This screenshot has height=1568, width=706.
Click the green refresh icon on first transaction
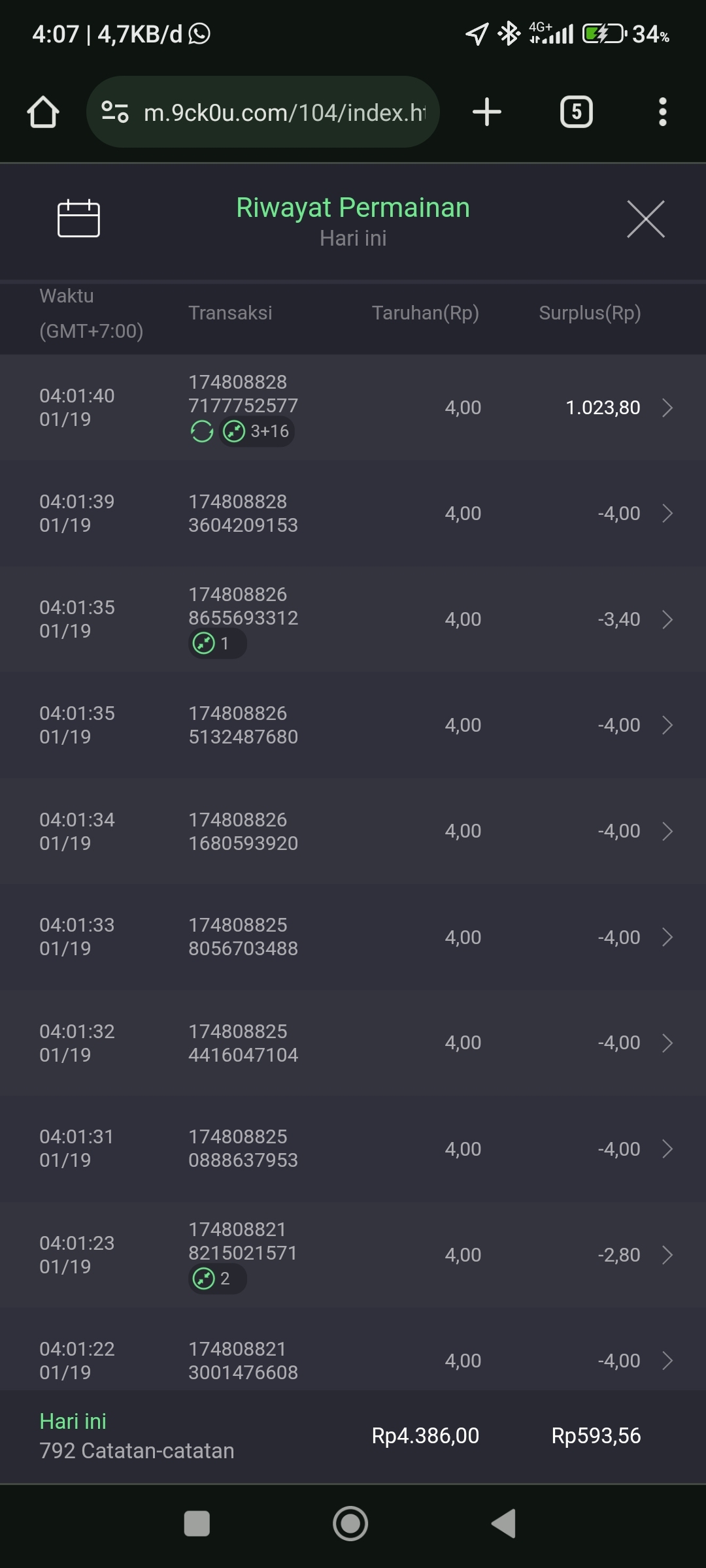202,431
